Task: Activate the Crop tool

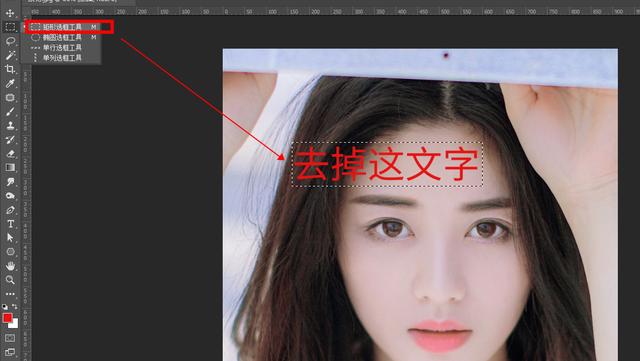Action: click(x=10, y=69)
